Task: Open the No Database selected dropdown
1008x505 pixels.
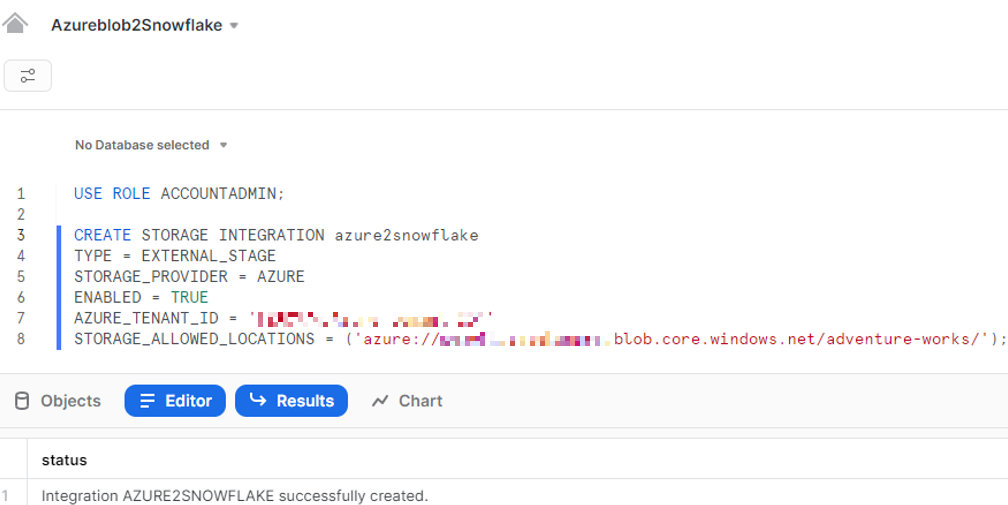Action: pos(151,145)
